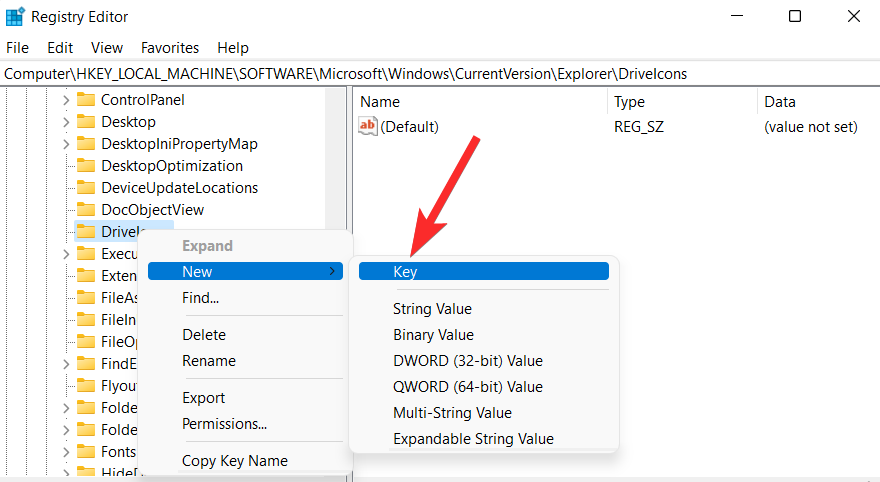
Task: Select DWORD (32-bit) Value option
Action: pos(468,361)
